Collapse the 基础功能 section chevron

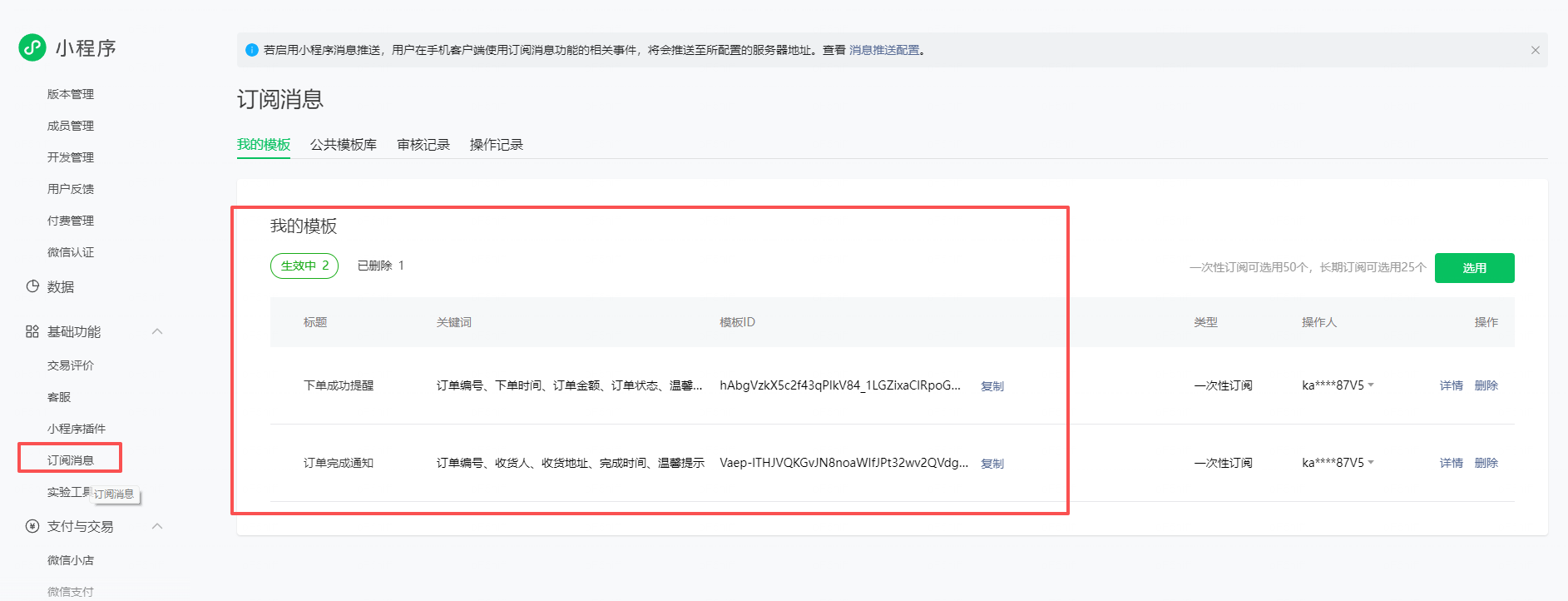click(x=157, y=331)
